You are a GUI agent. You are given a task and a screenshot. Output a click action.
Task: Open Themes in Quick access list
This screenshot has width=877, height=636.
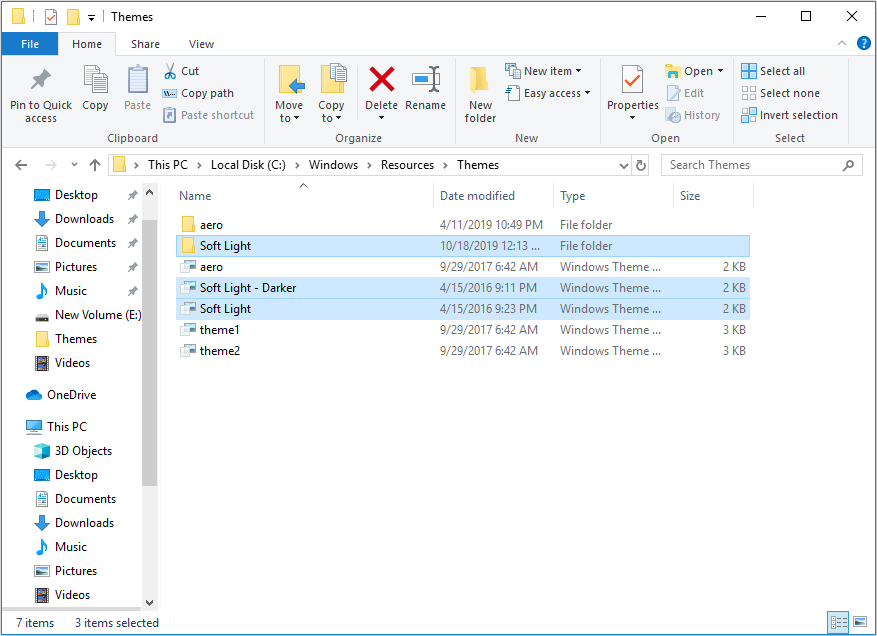tap(65, 339)
